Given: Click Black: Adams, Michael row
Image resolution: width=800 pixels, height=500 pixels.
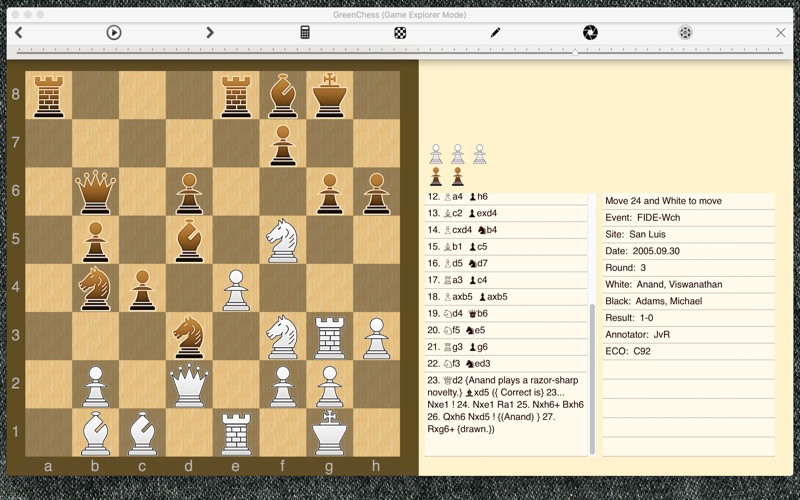Looking at the screenshot, I should [688, 302].
